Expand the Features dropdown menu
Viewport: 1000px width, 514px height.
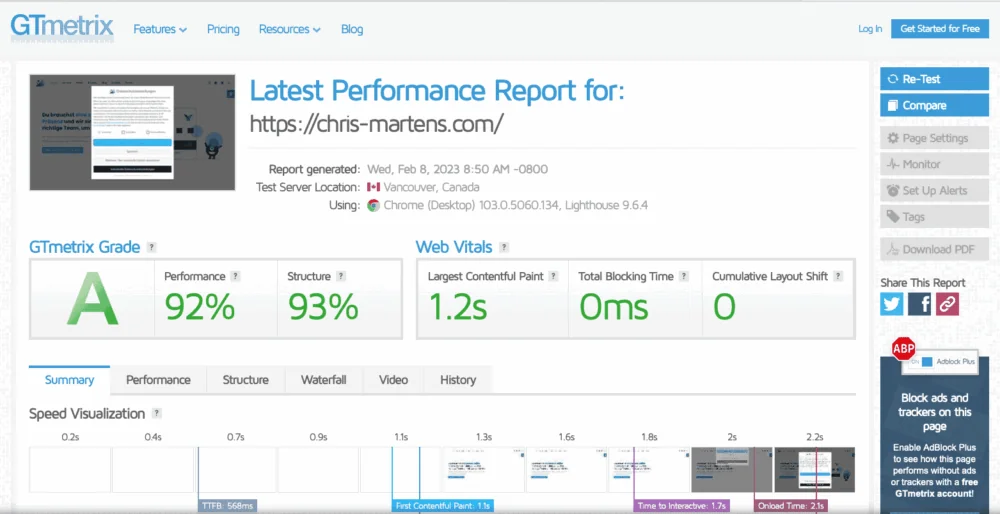[x=160, y=29]
